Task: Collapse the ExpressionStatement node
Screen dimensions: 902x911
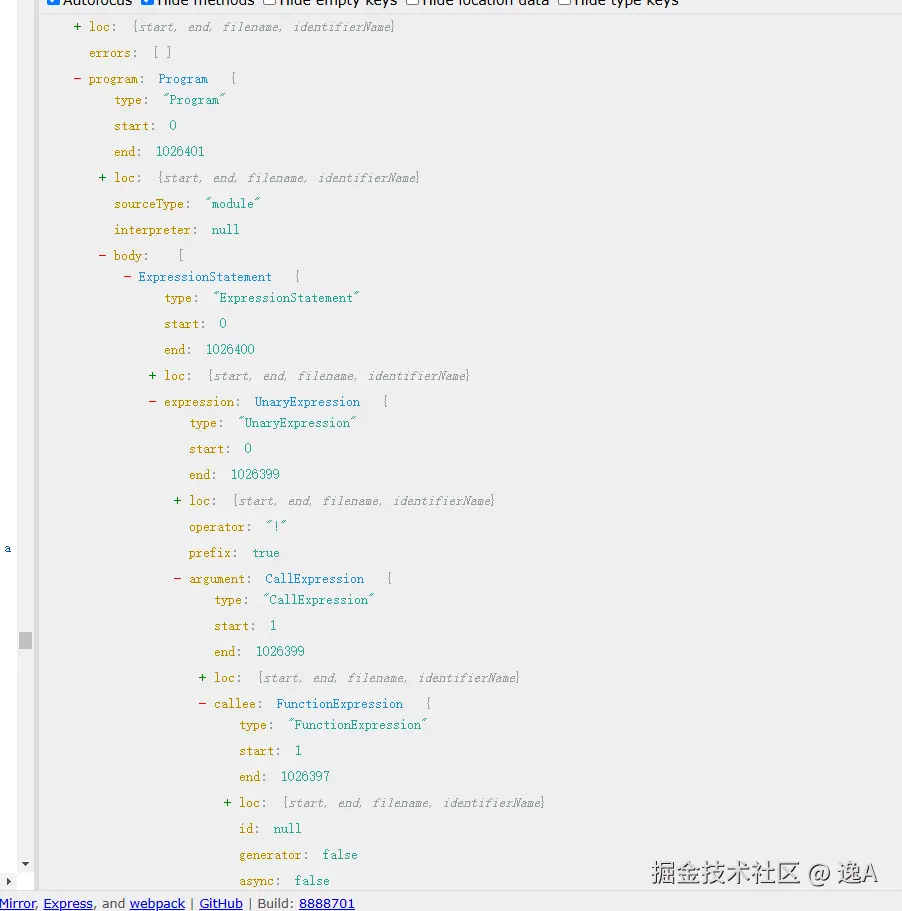Action: (x=127, y=277)
